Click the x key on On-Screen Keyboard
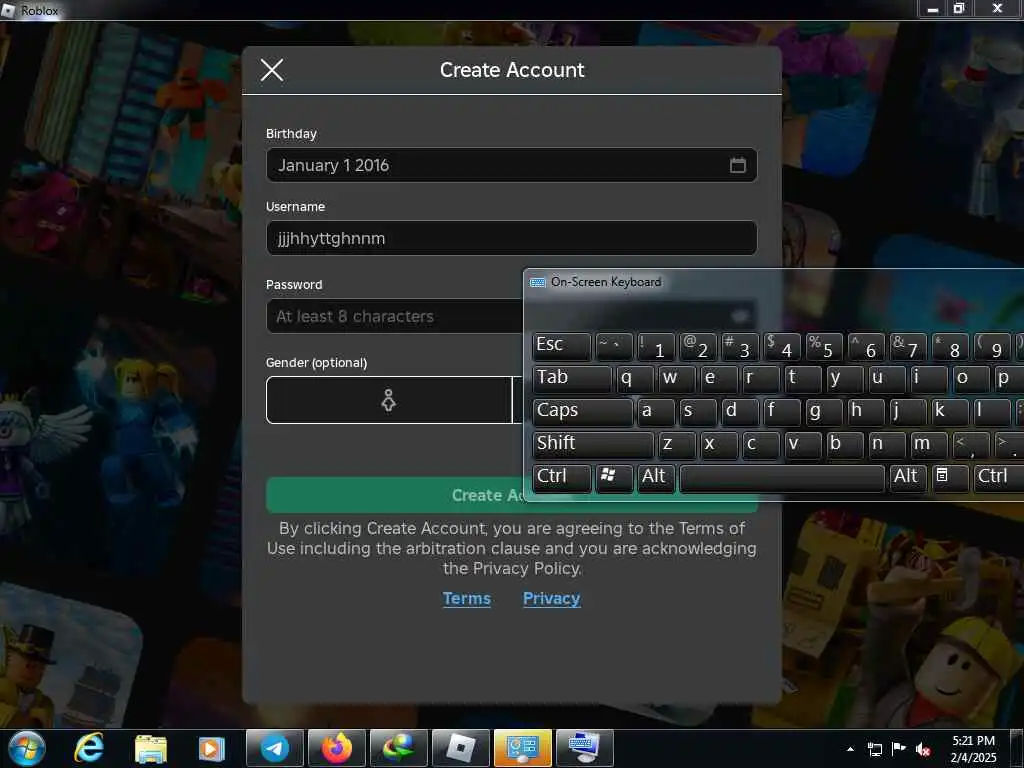 click(x=718, y=445)
